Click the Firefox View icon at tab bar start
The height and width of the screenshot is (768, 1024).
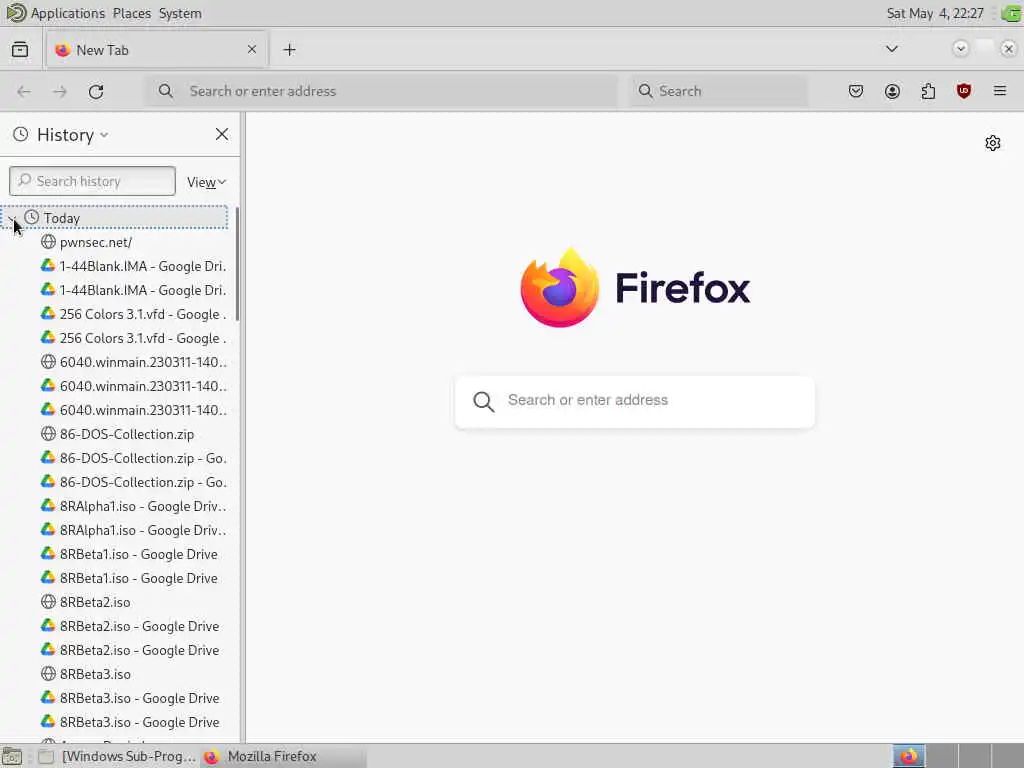tap(20, 50)
